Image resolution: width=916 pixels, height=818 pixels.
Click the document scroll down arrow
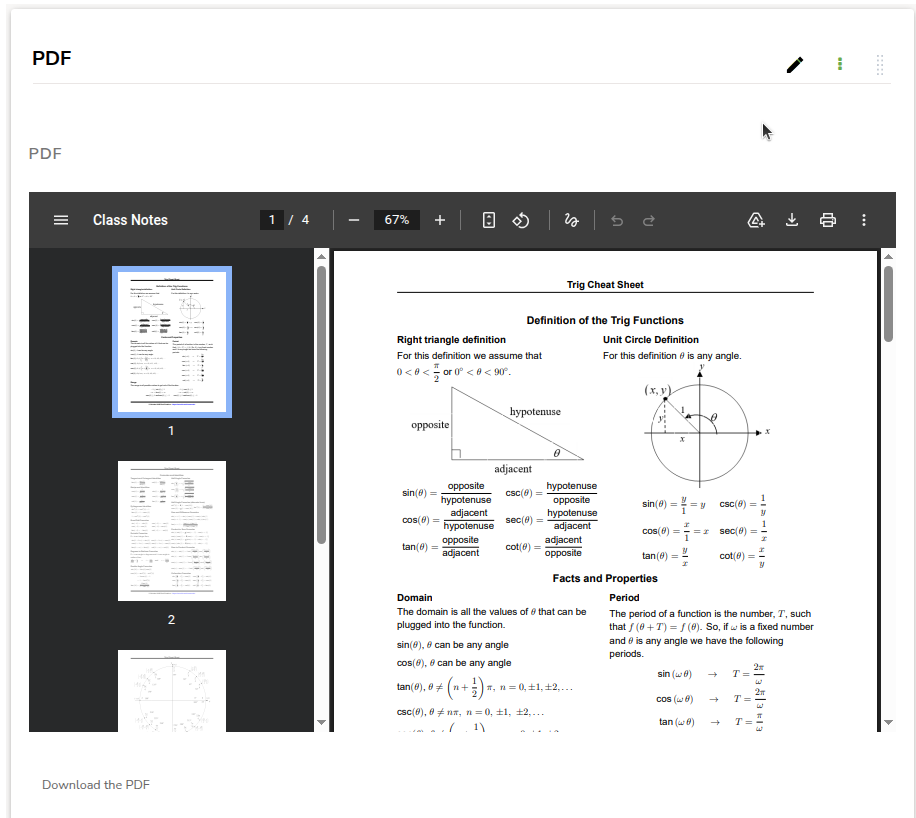tap(889, 723)
